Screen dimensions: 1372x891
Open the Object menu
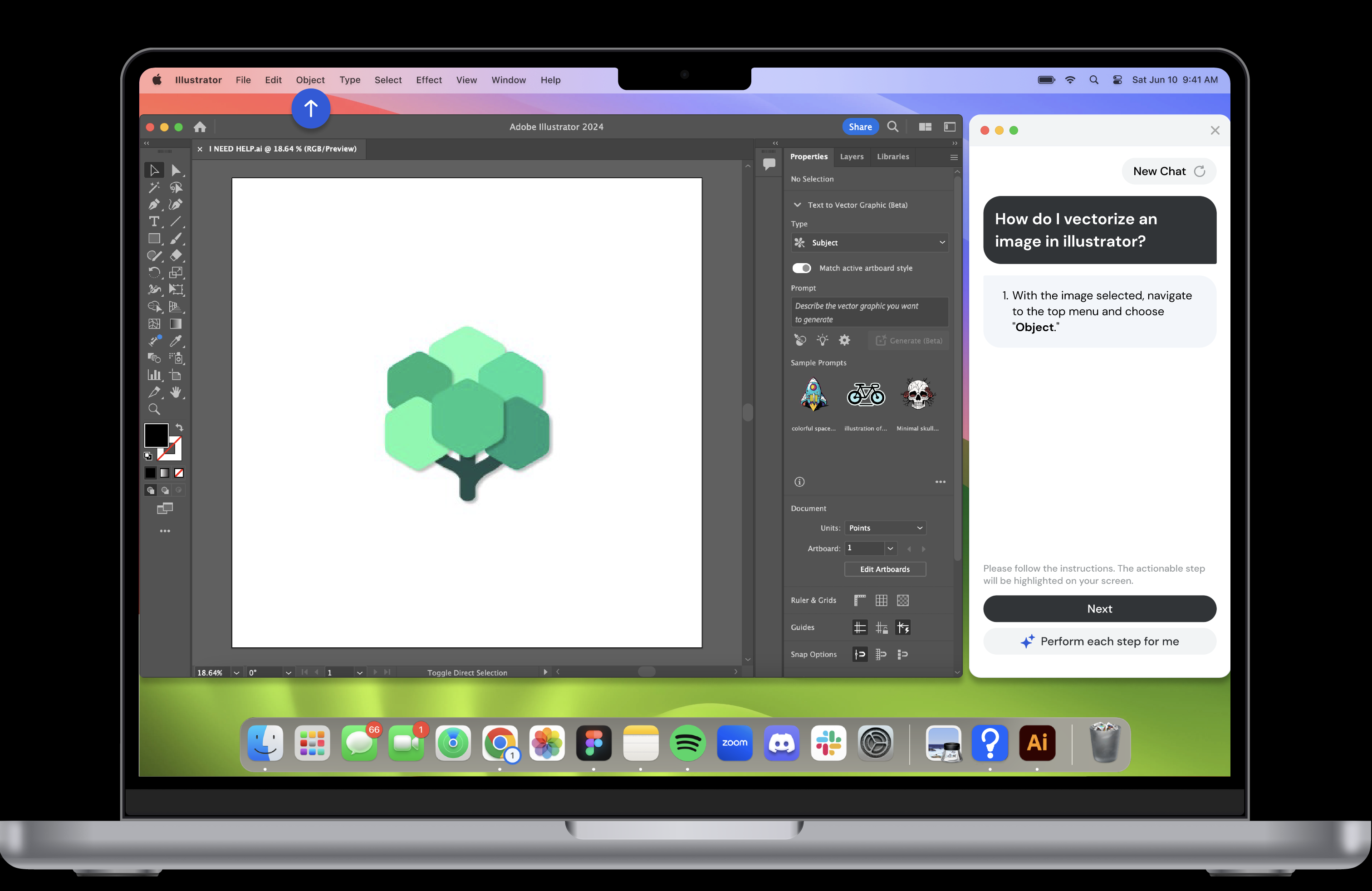pos(310,80)
